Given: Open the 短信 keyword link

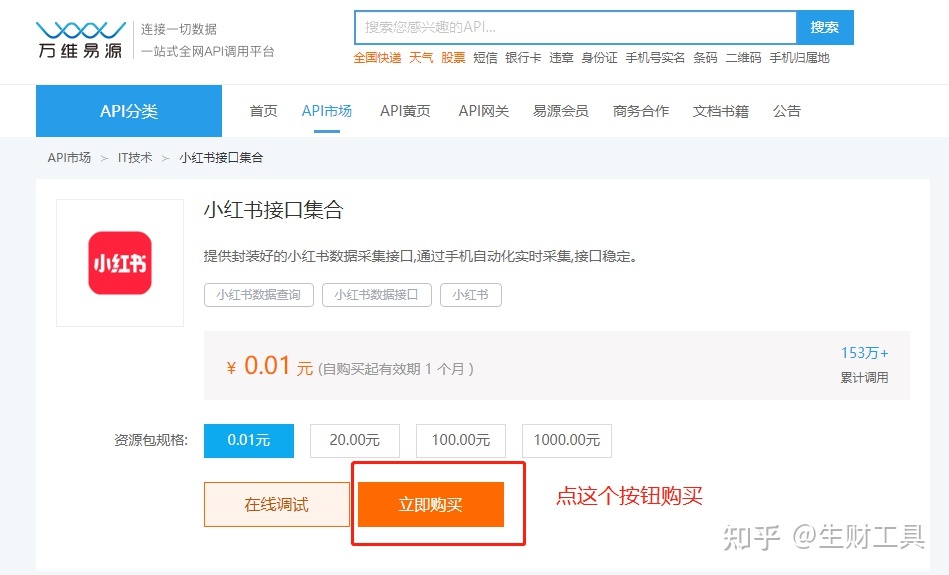Looking at the screenshot, I should pyautogui.click(x=485, y=58).
